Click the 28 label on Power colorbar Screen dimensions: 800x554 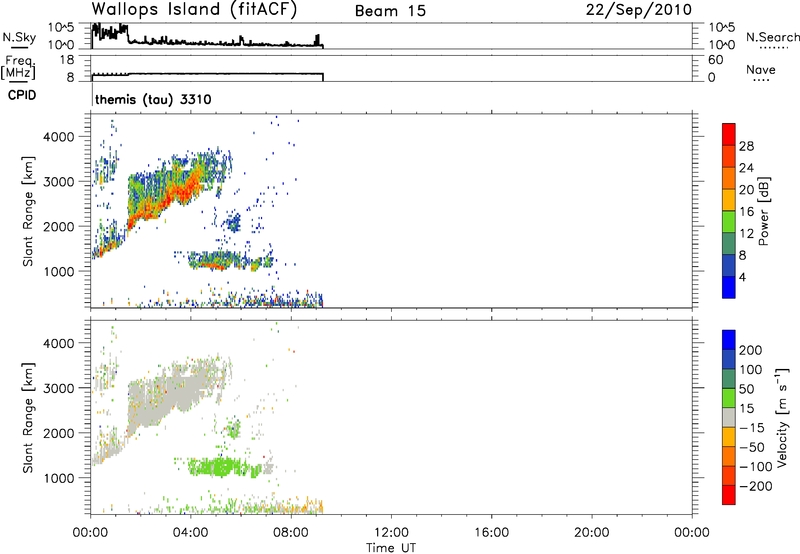click(746, 146)
